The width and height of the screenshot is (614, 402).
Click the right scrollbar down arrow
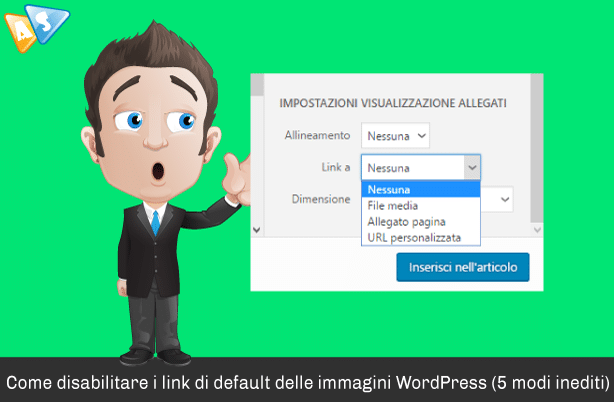(x=537, y=230)
